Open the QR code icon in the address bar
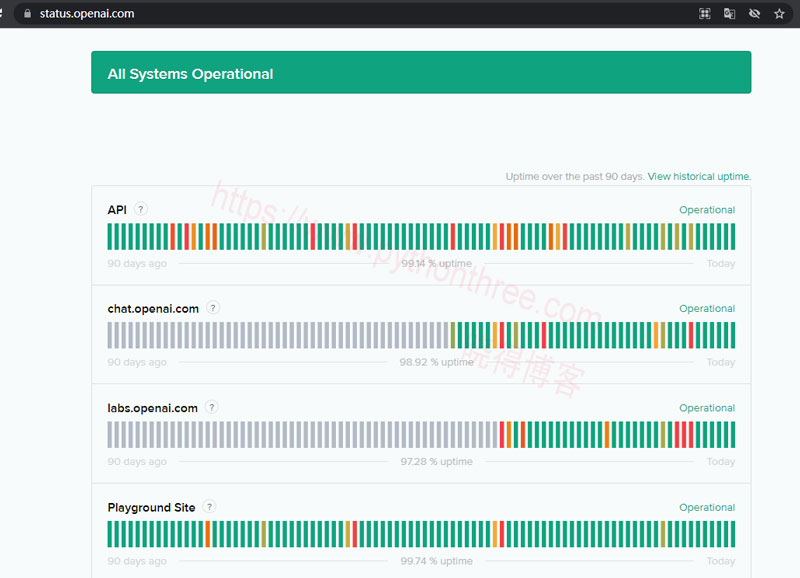800x578 pixels. 705,14
